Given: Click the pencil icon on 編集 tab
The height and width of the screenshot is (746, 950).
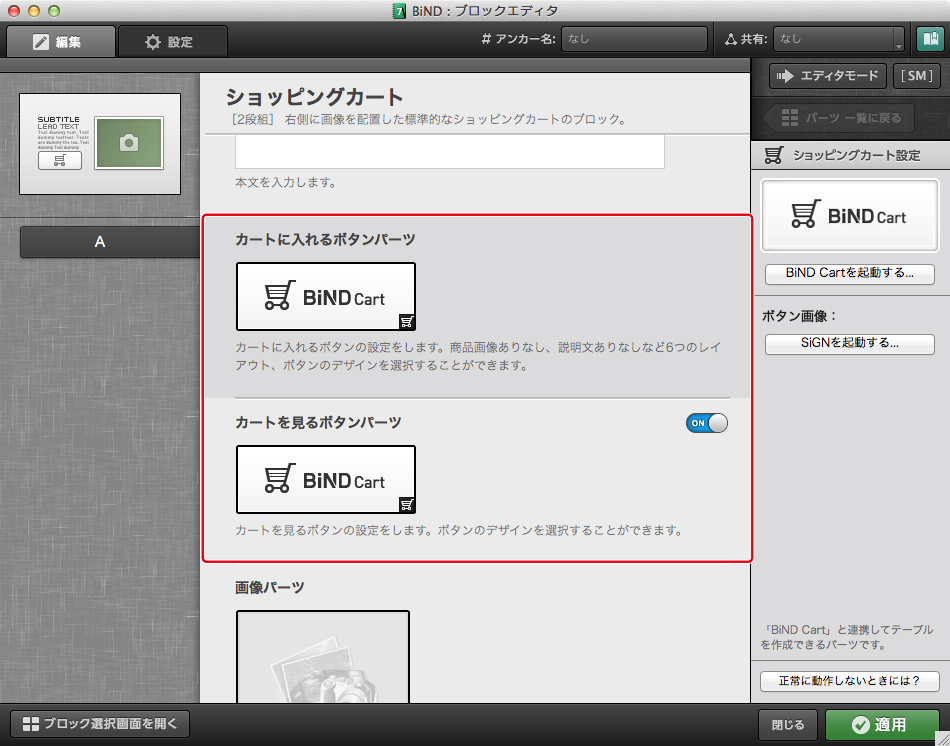Looking at the screenshot, I should (41, 42).
